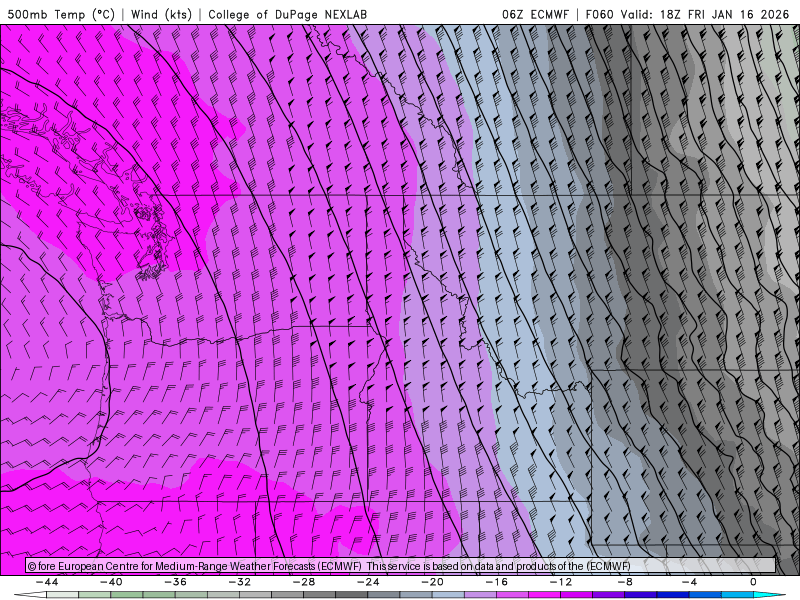Click the -16 colorbar label
800x600 pixels.
pos(497,582)
